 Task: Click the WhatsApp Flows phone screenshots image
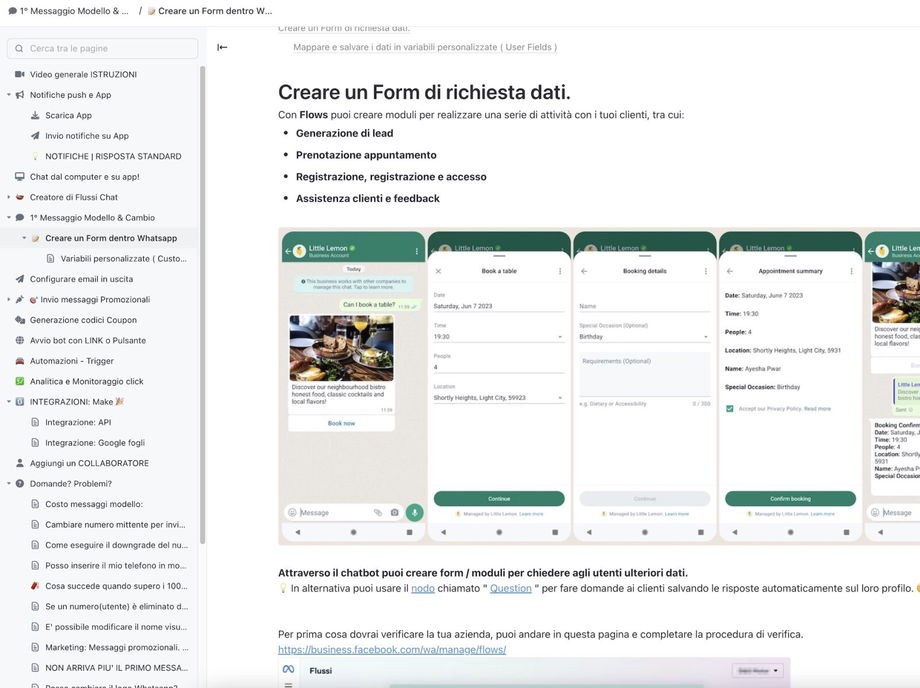(x=599, y=387)
